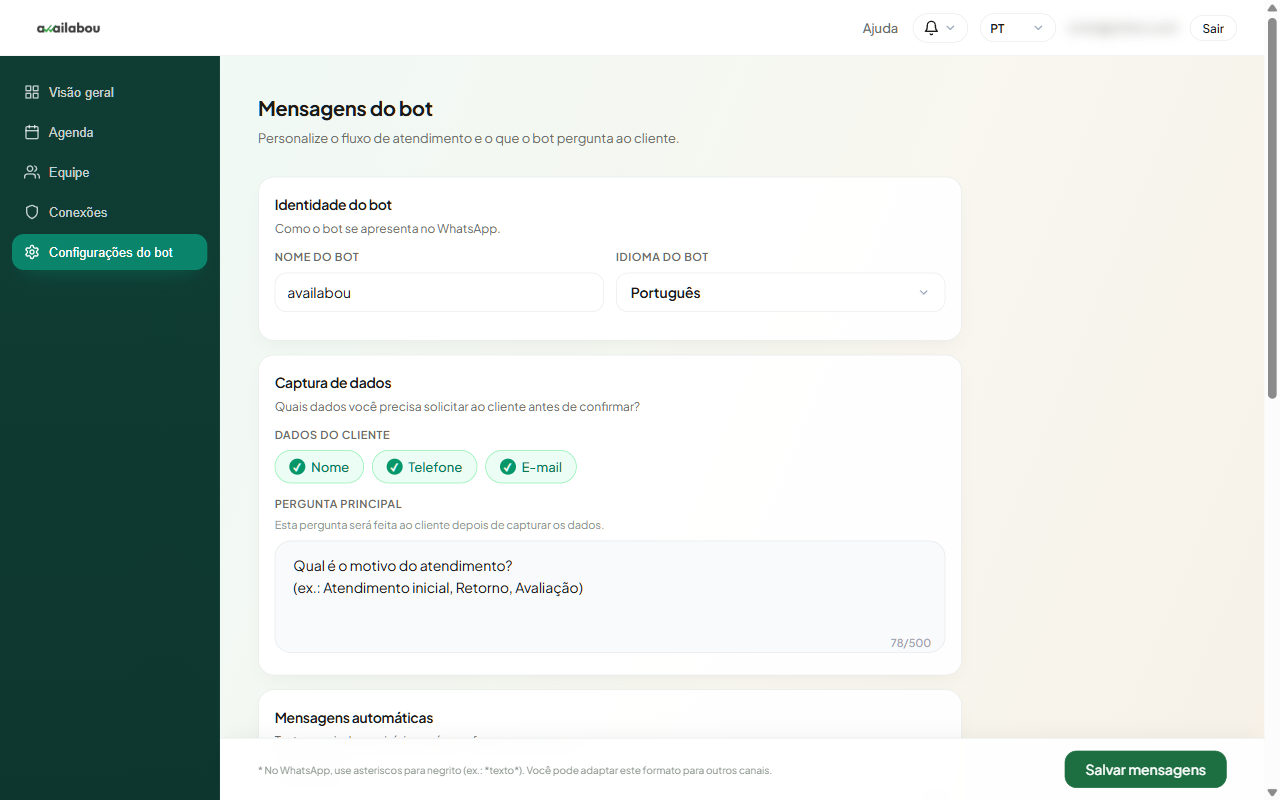Toggle the Telefone data chip
This screenshot has height=800, width=1280.
(x=424, y=467)
